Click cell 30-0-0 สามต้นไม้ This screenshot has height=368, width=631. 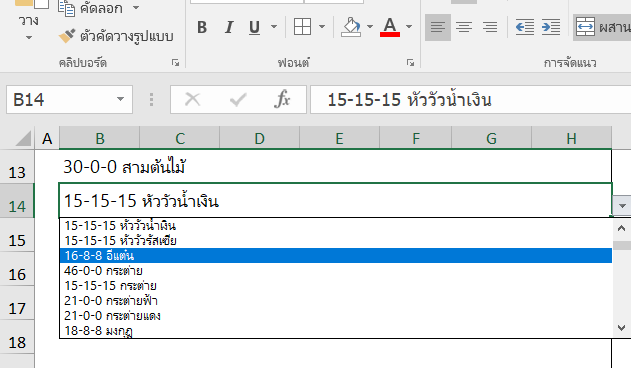pyautogui.click(x=335, y=166)
